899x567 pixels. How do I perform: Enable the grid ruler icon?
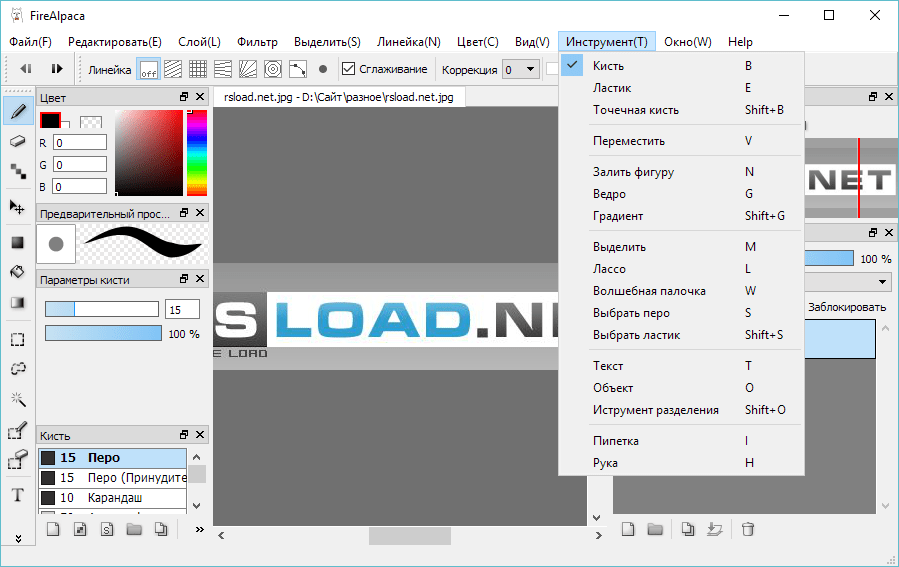click(198, 69)
